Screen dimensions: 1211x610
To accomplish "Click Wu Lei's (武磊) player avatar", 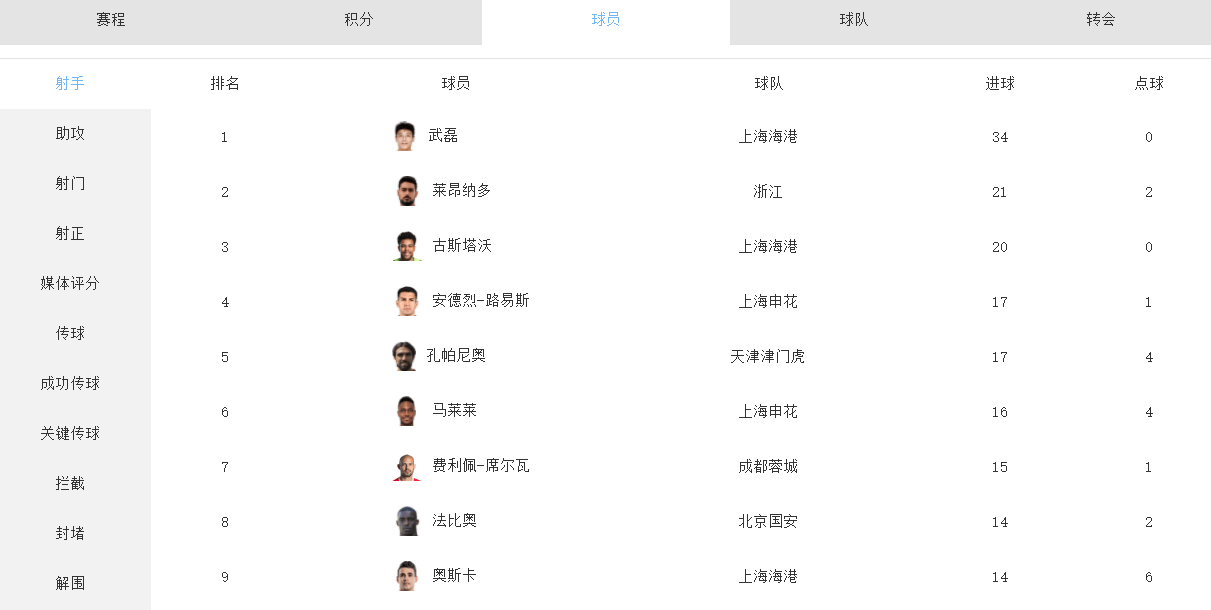I will pyautogui.click(x=404, y=136).
